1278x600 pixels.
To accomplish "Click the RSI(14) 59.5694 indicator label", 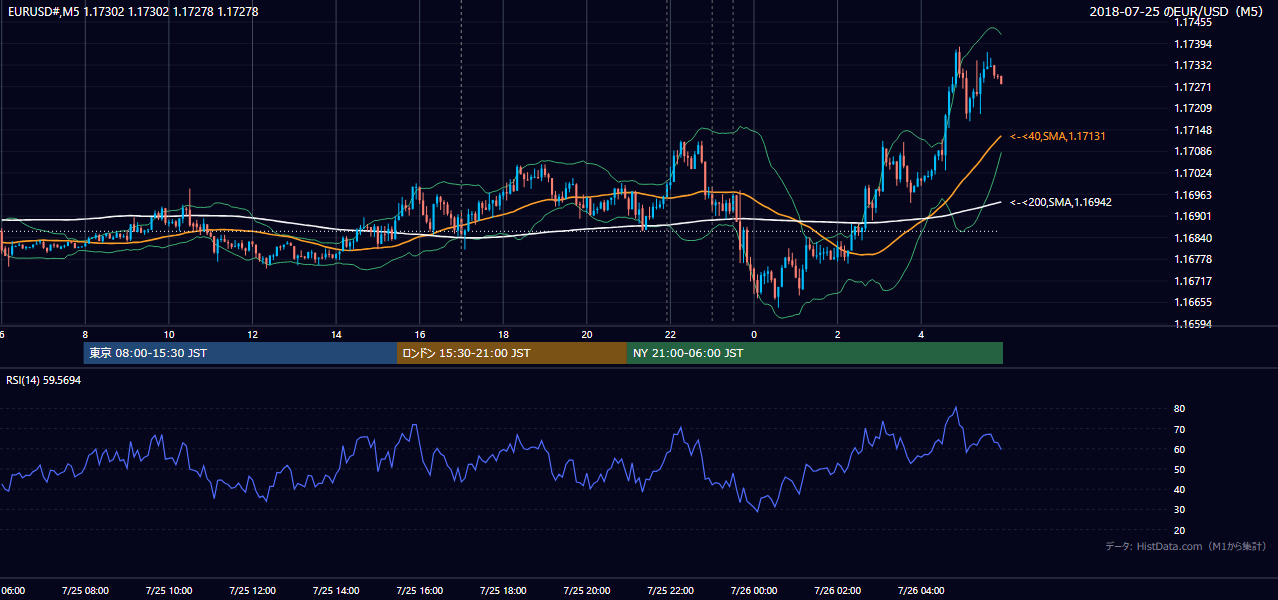I will [44, 380].
